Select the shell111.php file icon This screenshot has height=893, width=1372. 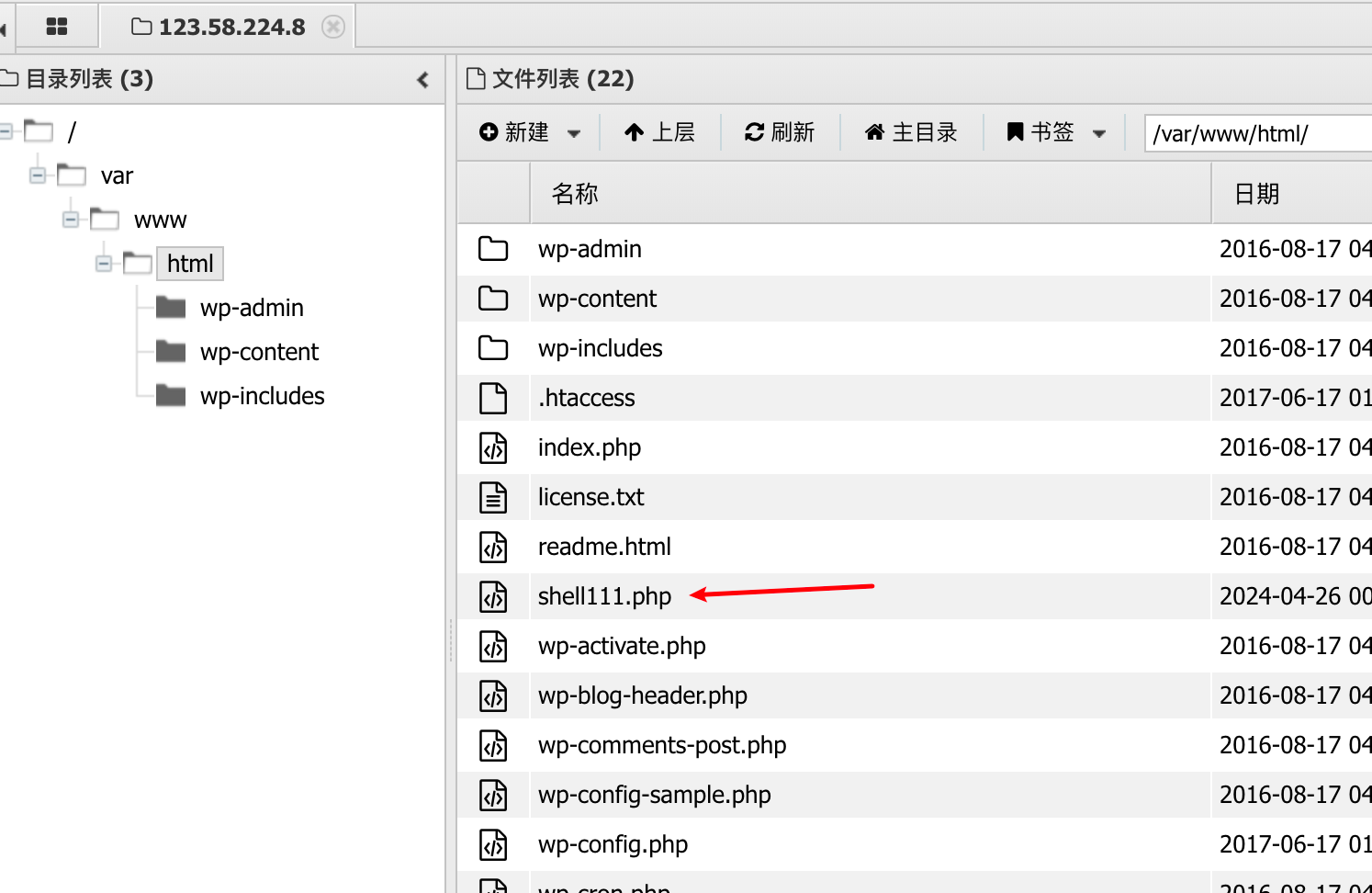(493, 596)
